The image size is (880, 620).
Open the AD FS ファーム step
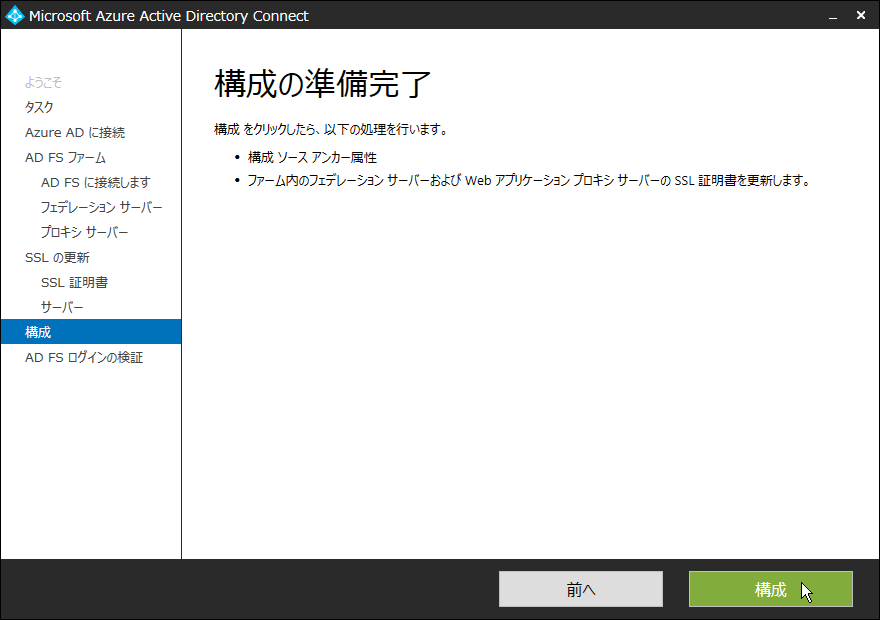(65, 158)
